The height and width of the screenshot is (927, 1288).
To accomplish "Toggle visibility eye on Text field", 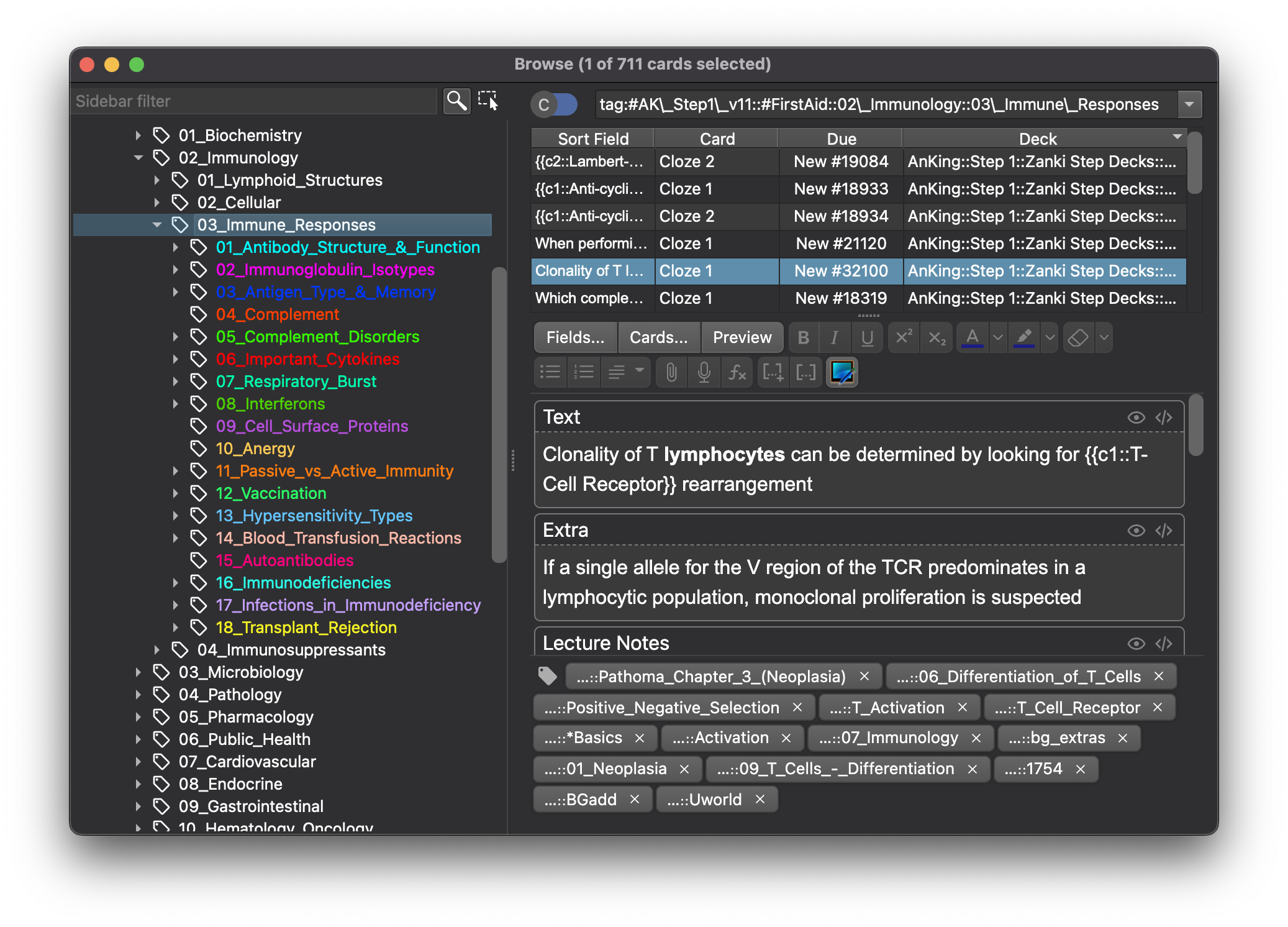I will click(x=1136, y=418).
